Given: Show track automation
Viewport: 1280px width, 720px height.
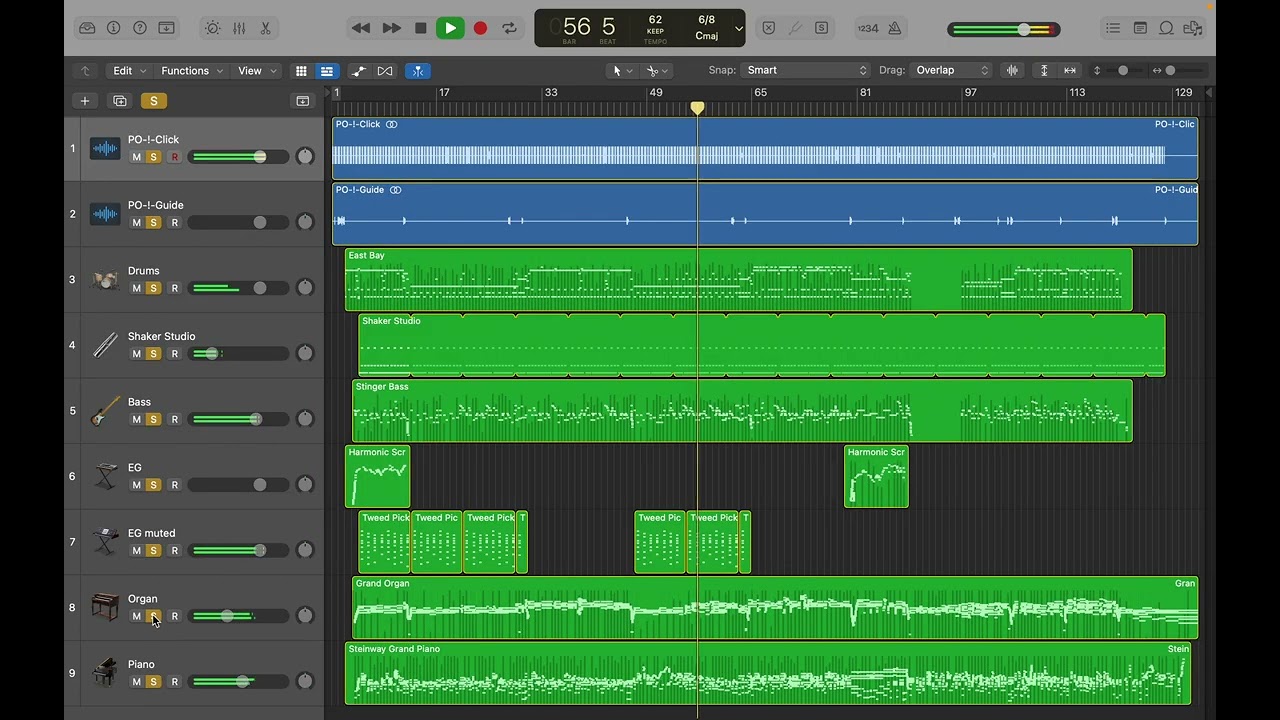Looking at the screenshot, I should point(359,71).
